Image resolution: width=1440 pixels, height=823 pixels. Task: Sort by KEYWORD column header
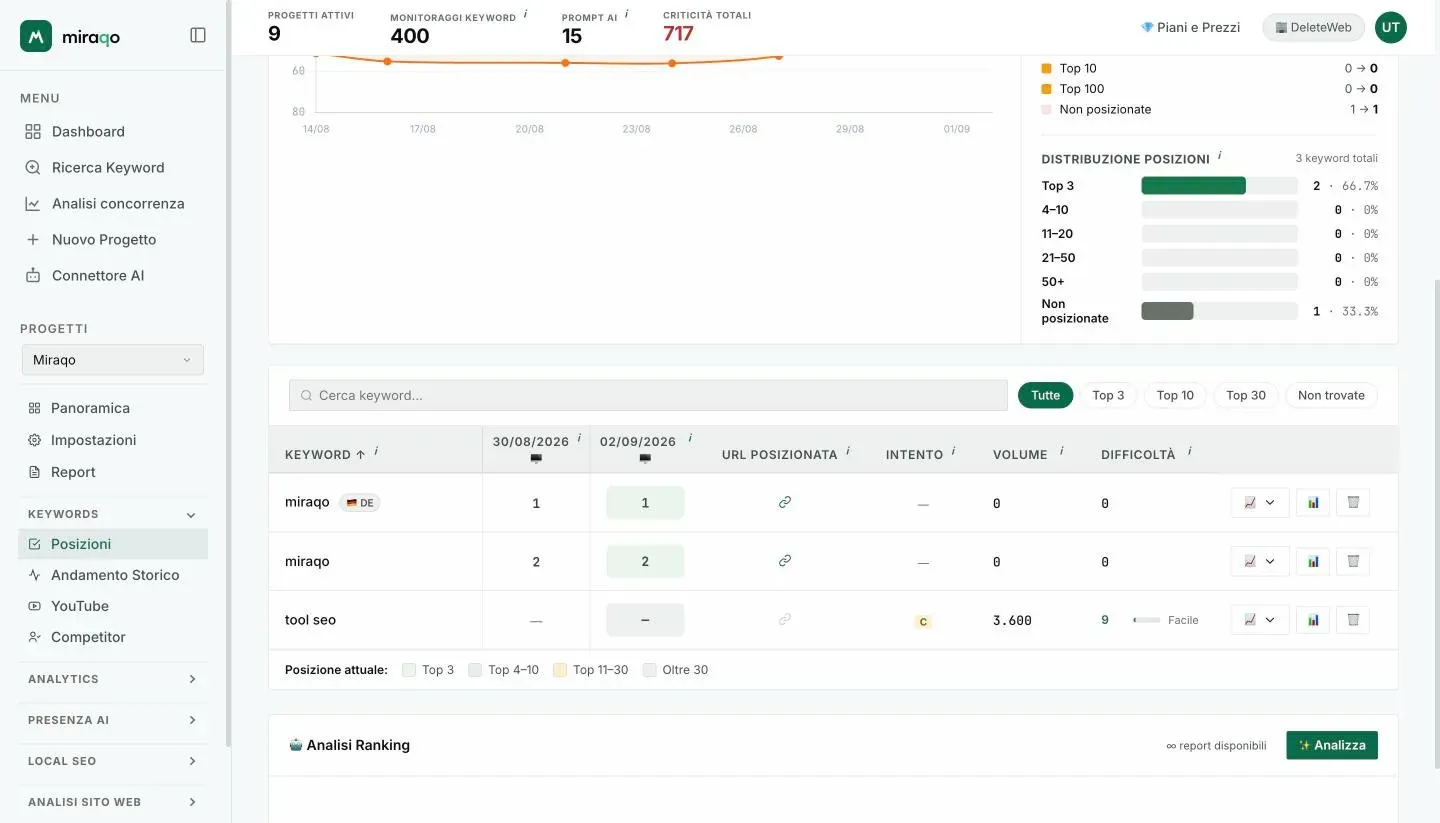point(325,454)
